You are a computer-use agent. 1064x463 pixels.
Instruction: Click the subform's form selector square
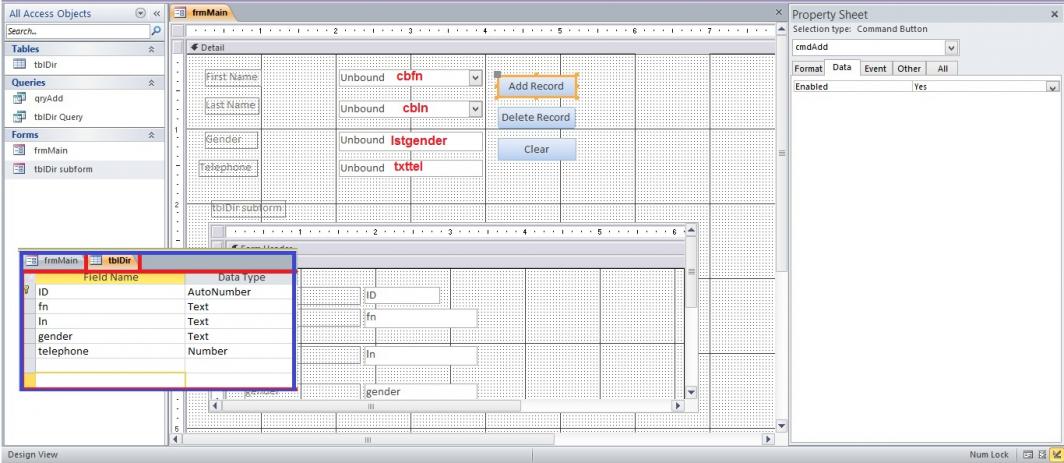pyautogui.click(x=217, y=232)
